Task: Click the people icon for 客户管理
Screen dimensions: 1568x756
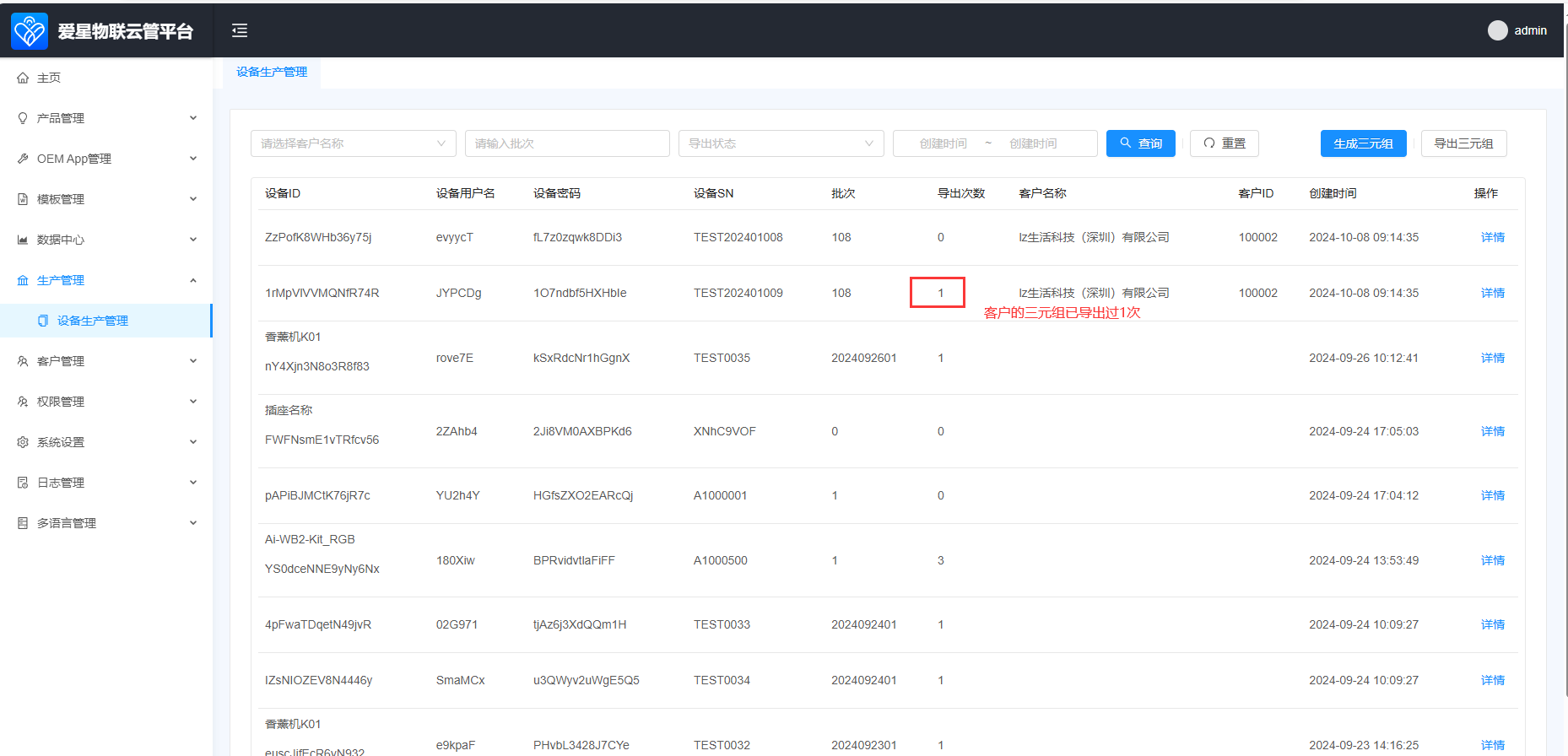Action: 23,361
